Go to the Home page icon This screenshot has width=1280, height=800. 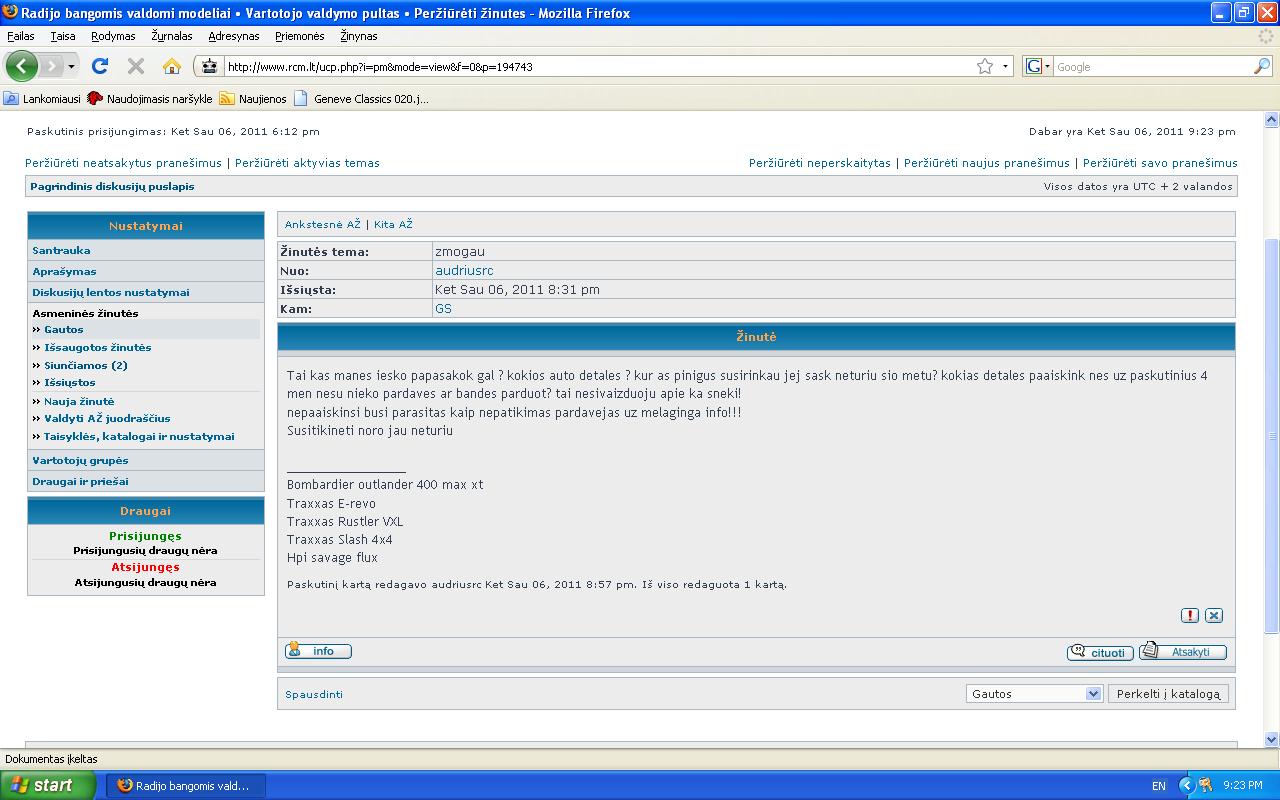pos(172,67)
